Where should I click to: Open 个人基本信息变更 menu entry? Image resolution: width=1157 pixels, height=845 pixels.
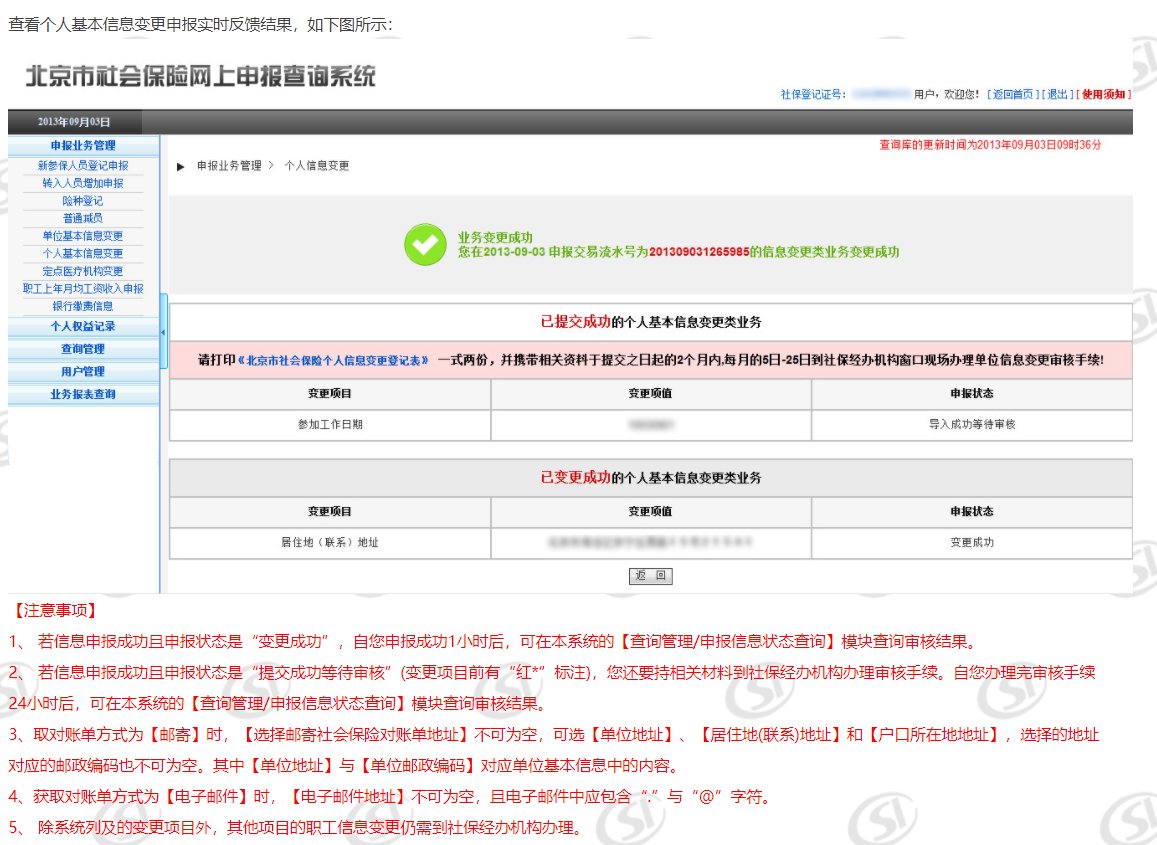pyautogui.click(x=83, y=254)
